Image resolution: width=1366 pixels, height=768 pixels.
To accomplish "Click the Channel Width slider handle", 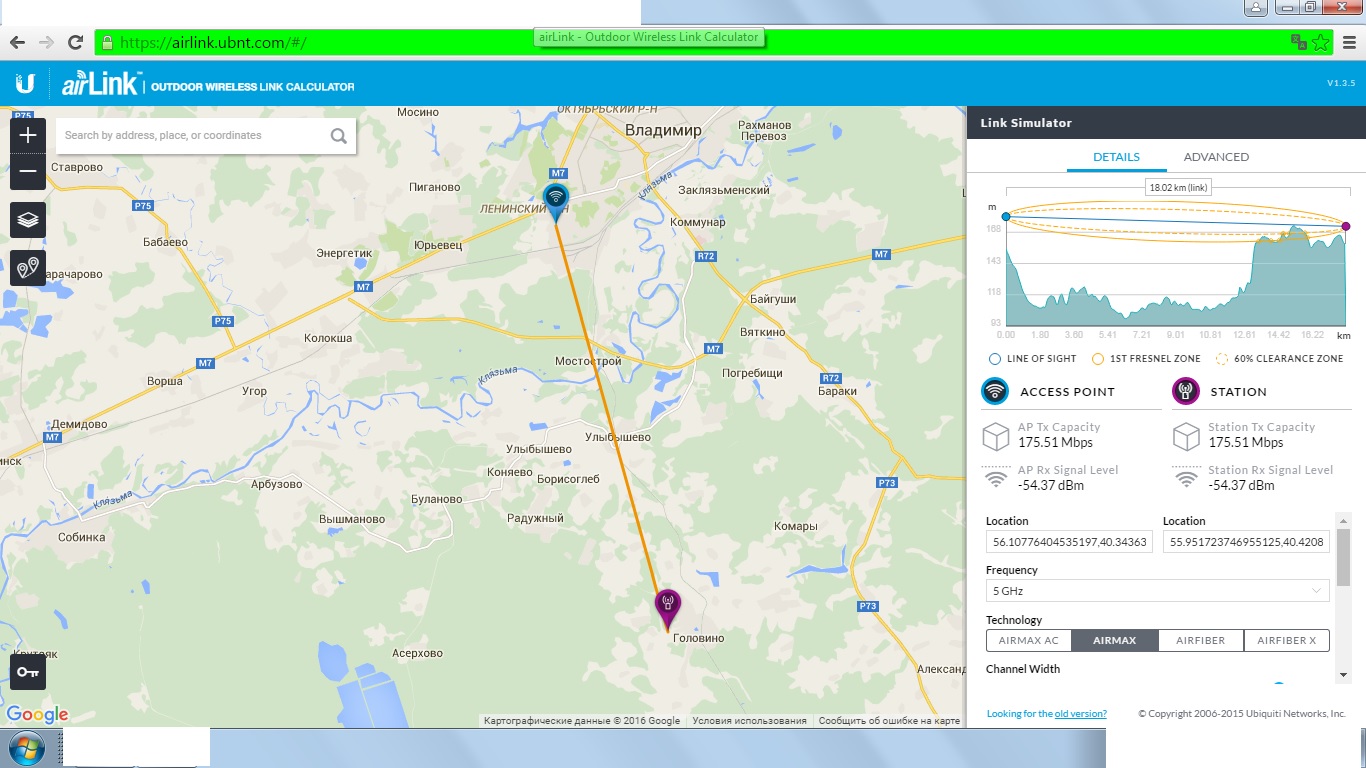I will (x=1279, y=685).
